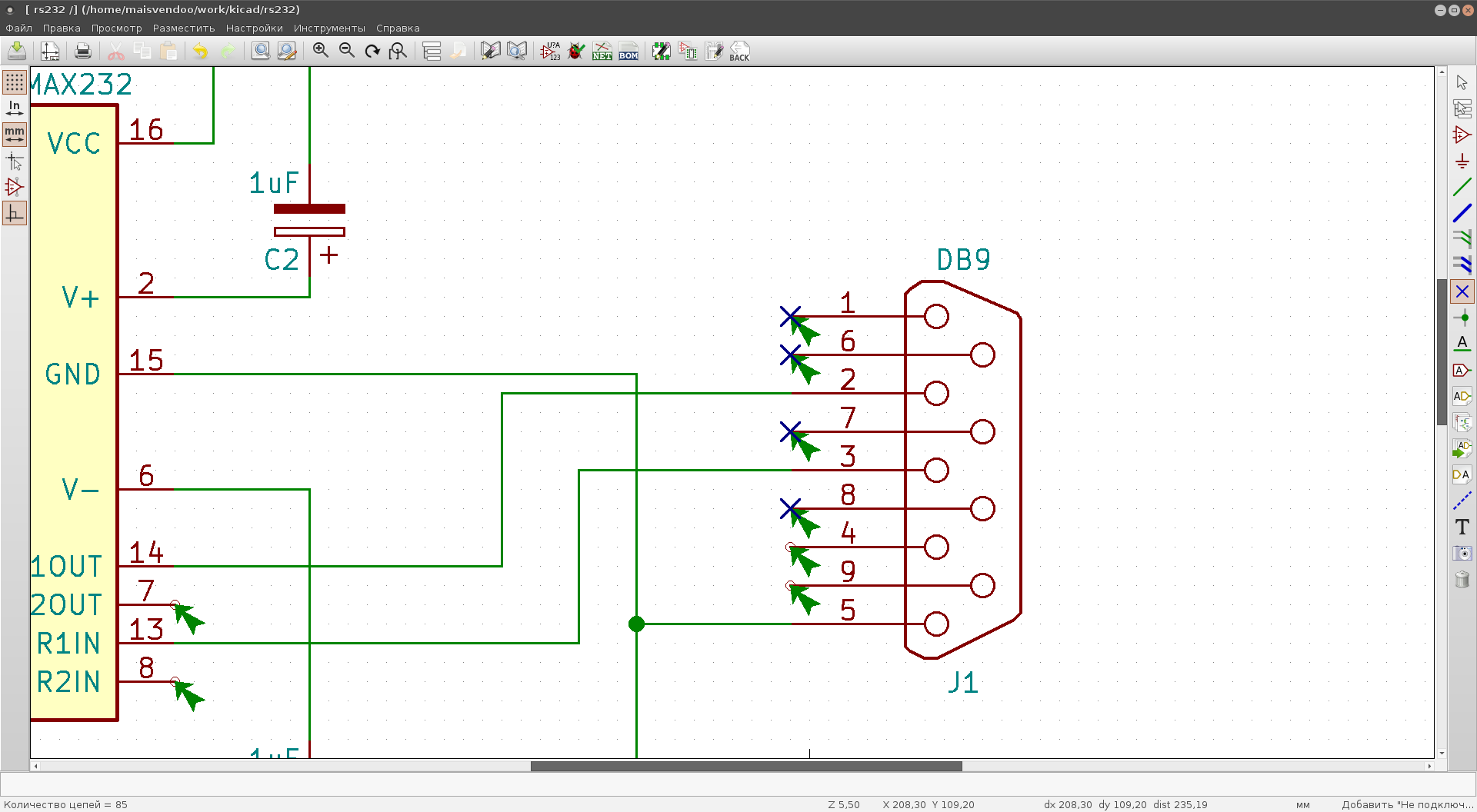Select the place bus tool

point(1462,213)
